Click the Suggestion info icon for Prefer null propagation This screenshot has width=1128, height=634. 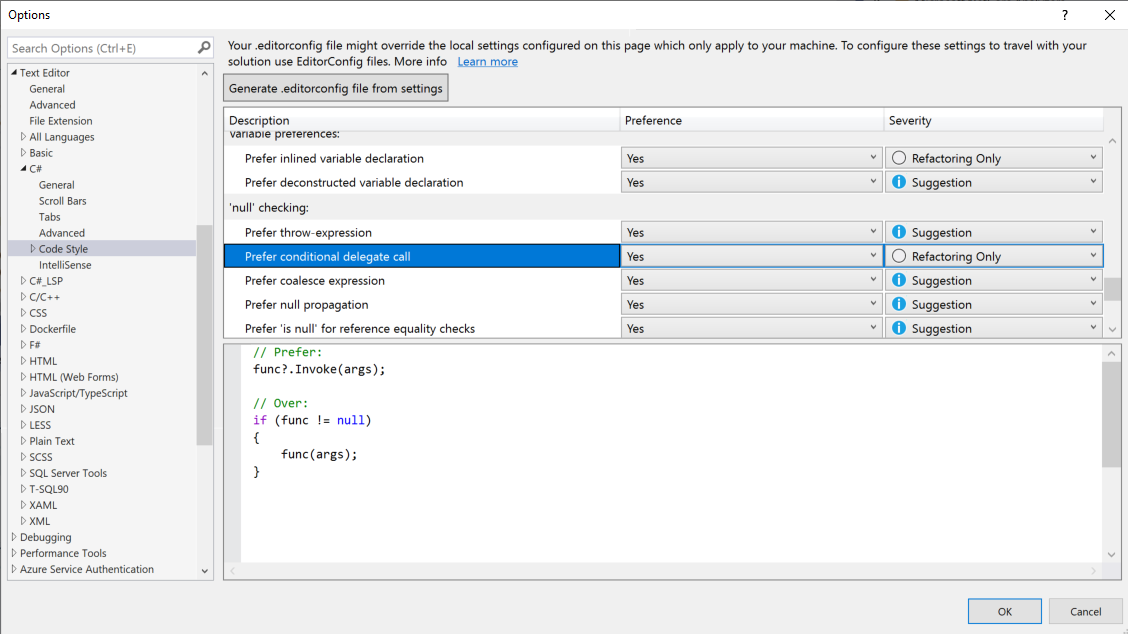click(897, 304)
